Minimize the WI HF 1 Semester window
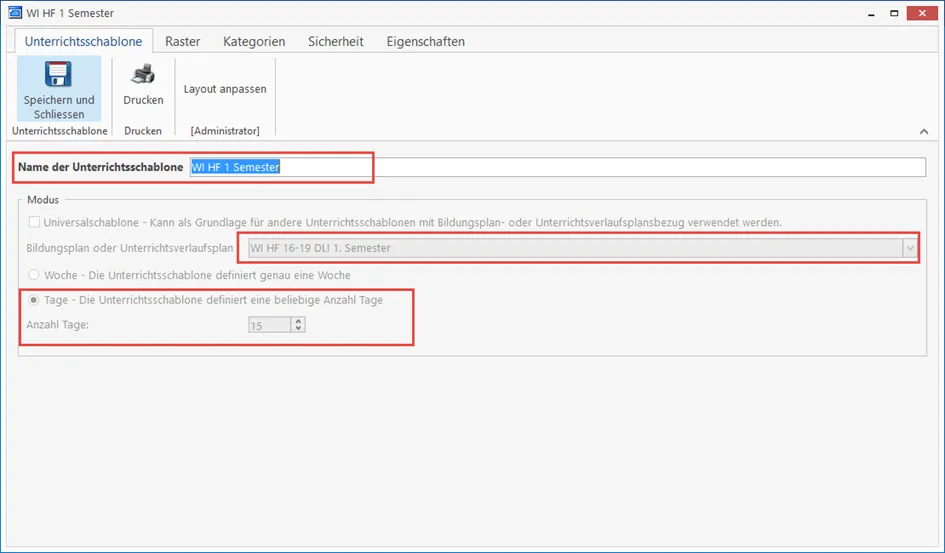This screenshot has height=553, width=945. [x=871, y=13]
